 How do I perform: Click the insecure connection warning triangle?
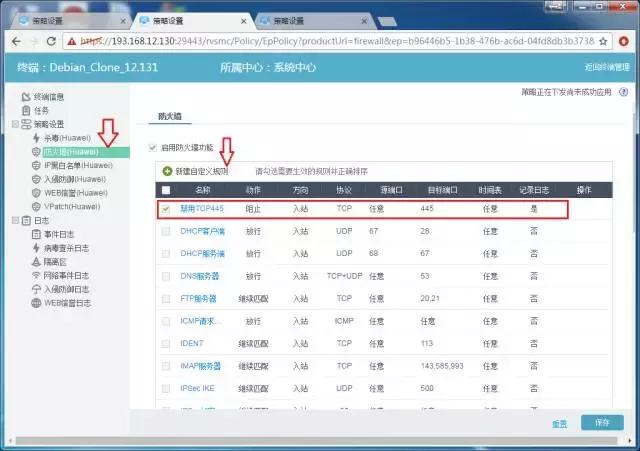coord(72,41)
